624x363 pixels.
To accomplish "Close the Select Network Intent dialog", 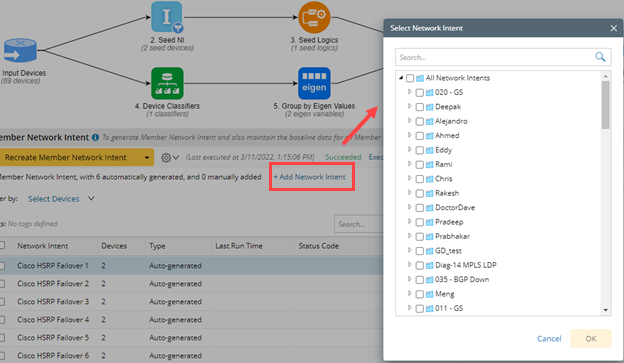I will click(x=613, y=28).
